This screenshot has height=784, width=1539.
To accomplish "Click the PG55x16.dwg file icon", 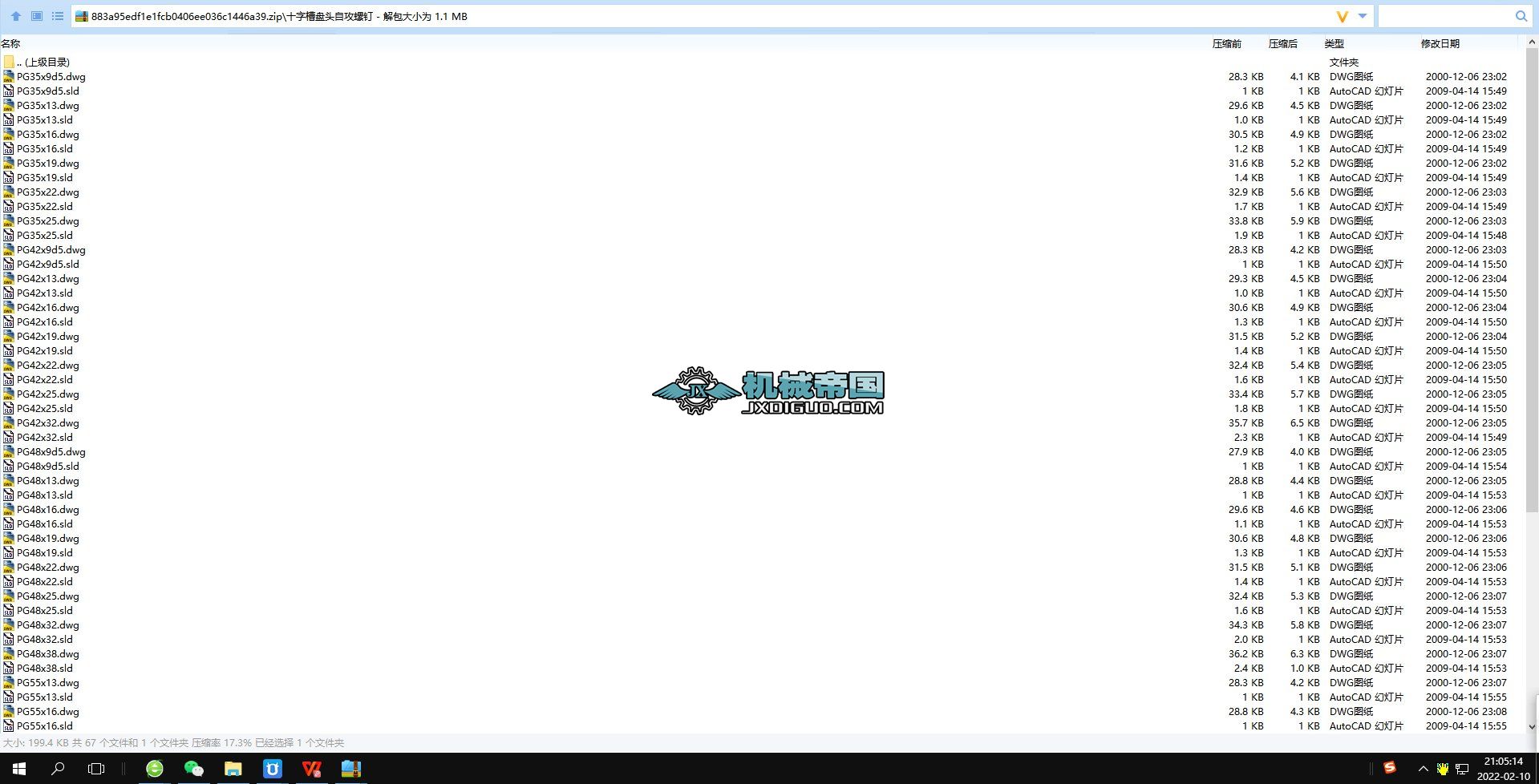I will coord(9,712).
